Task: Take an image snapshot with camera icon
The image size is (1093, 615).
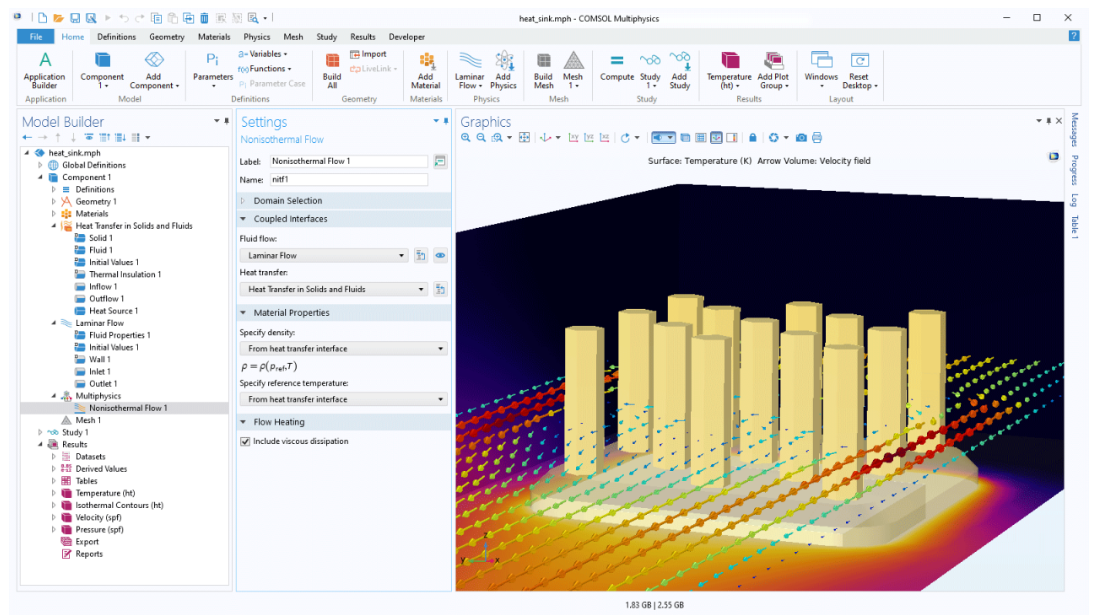Action: point(802,138)
